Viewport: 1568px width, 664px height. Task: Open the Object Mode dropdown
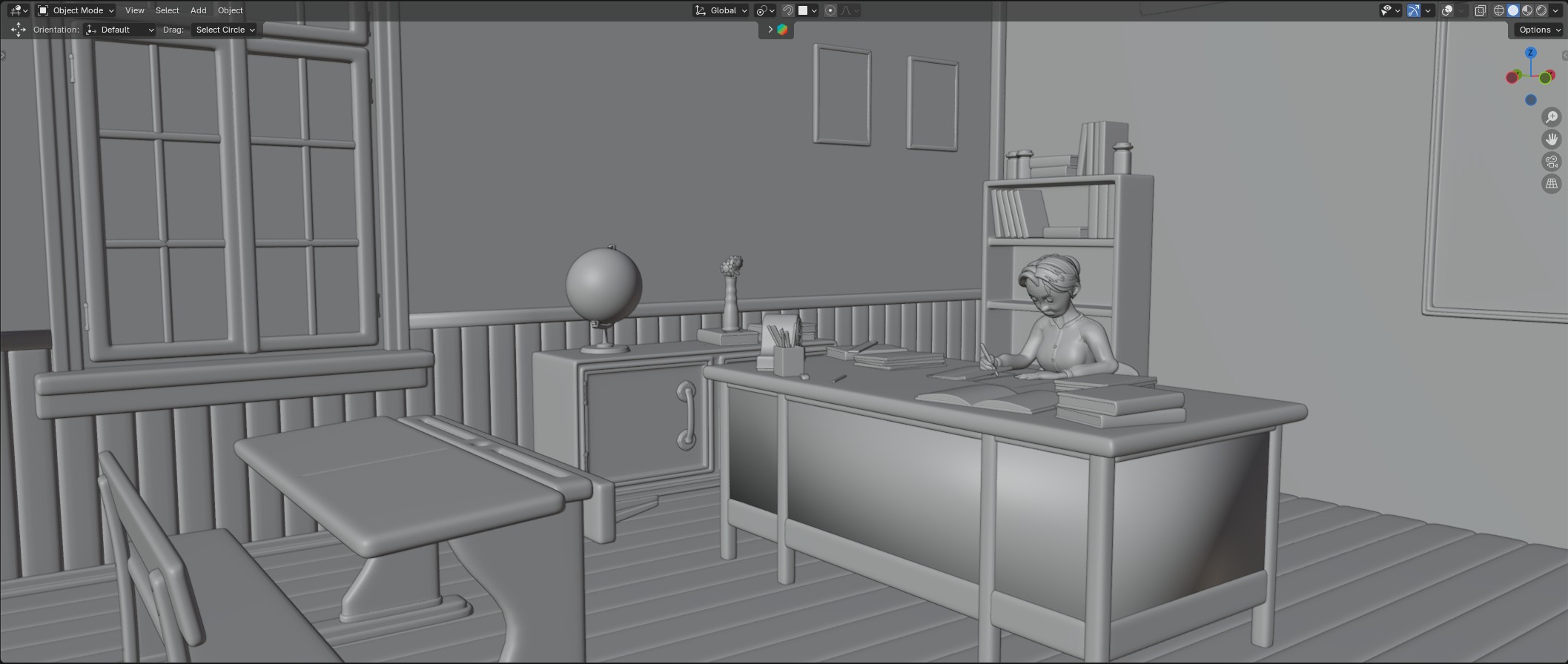(x=76, y=10)
